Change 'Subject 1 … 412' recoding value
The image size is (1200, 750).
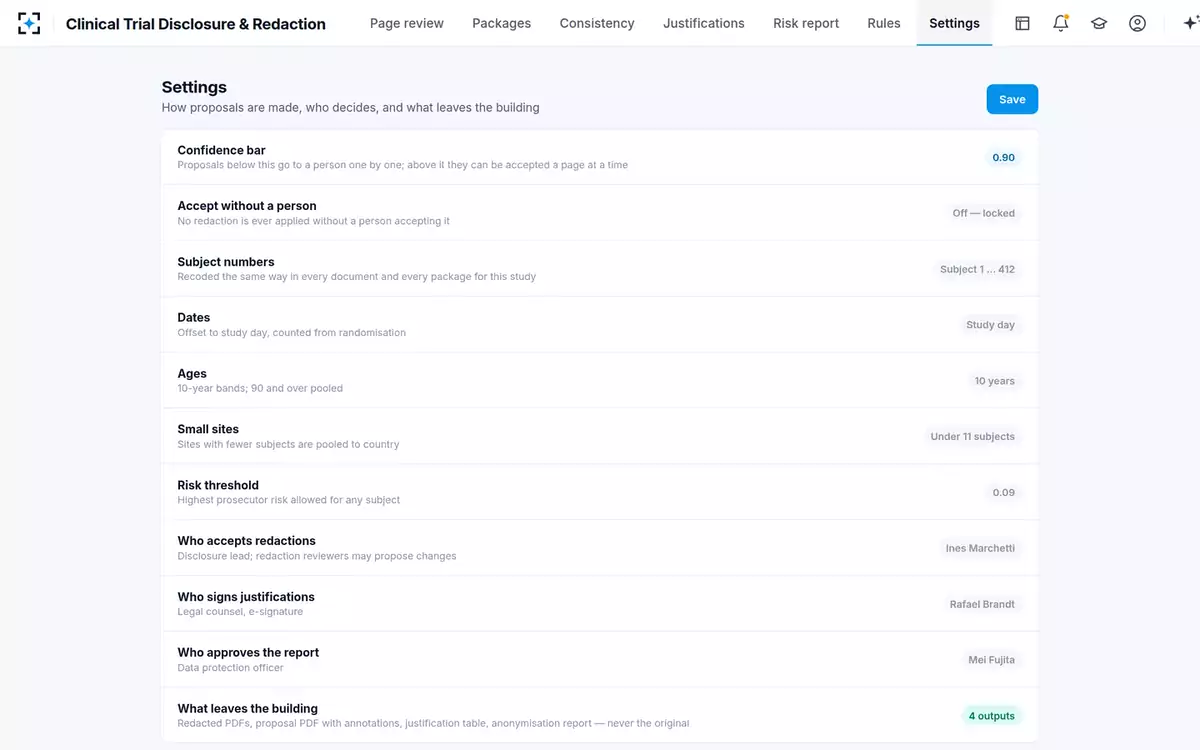pos(977,269)
